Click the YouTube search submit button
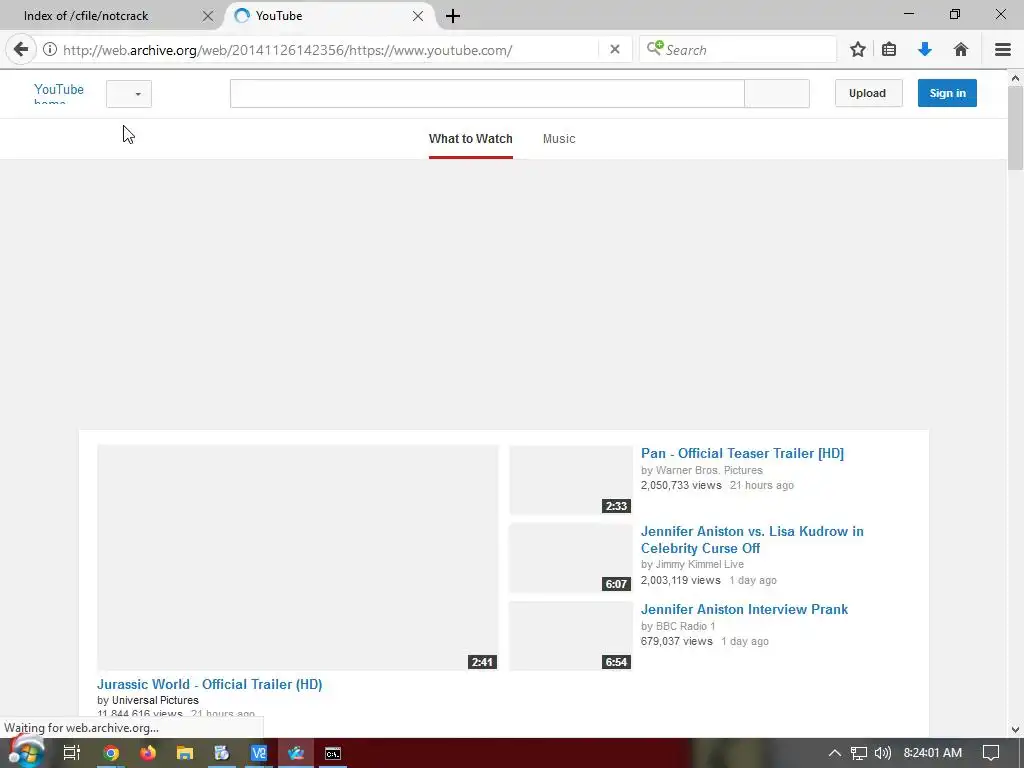The height and width of the screenshot is (768, 1024). click(x=776, y=93)
